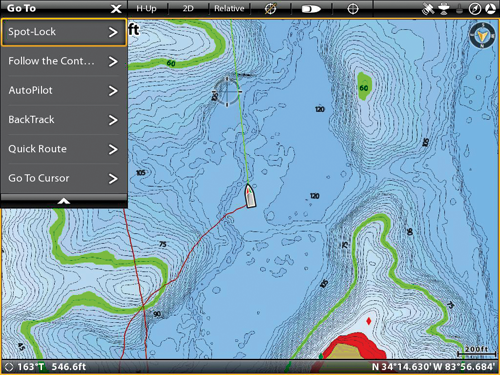
Task: Open the compass status icon in top bar
Action: pyautogui.click(x=475, y=9)
